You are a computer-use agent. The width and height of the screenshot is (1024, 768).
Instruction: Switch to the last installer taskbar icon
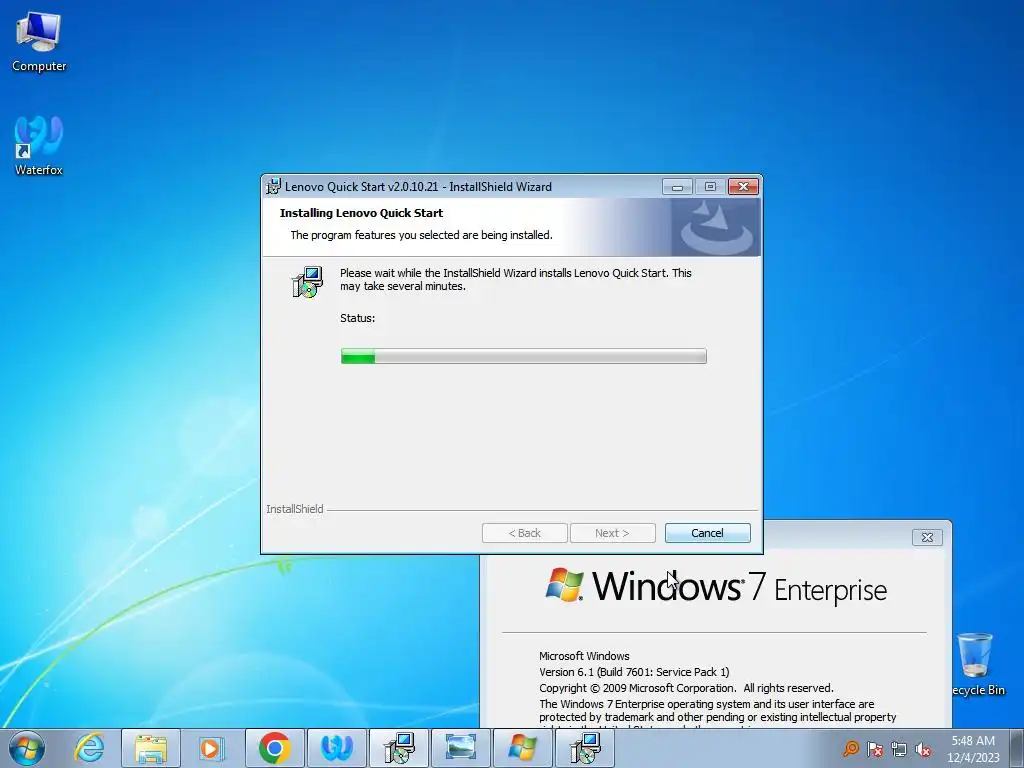(x=584, y=748)
